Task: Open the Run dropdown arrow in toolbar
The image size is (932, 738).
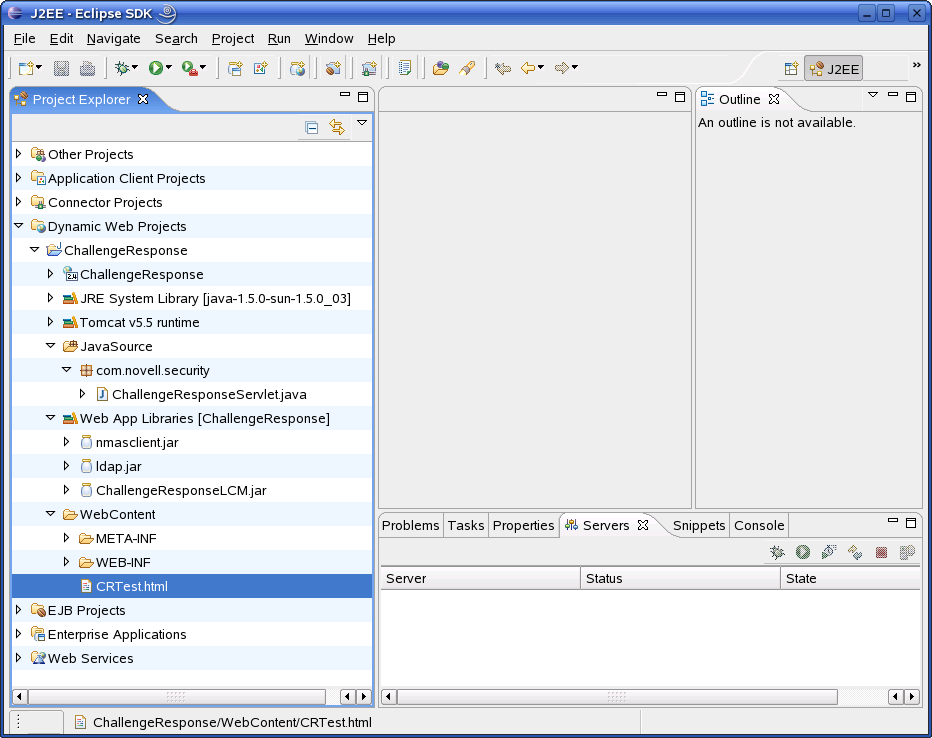Action: (x=170, y=68)
